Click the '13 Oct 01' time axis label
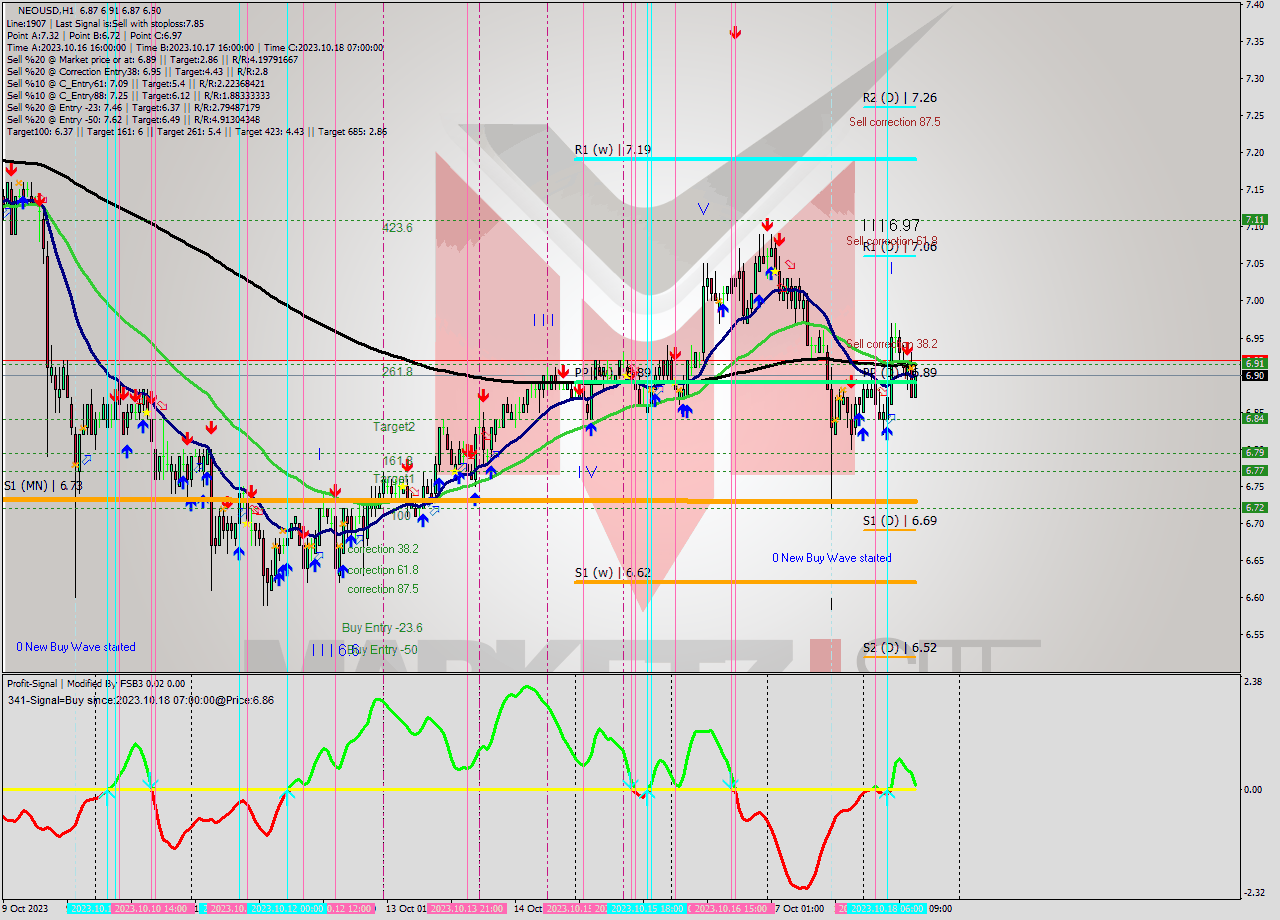This screenshot has width=1280, height=920. click(405, 909)
